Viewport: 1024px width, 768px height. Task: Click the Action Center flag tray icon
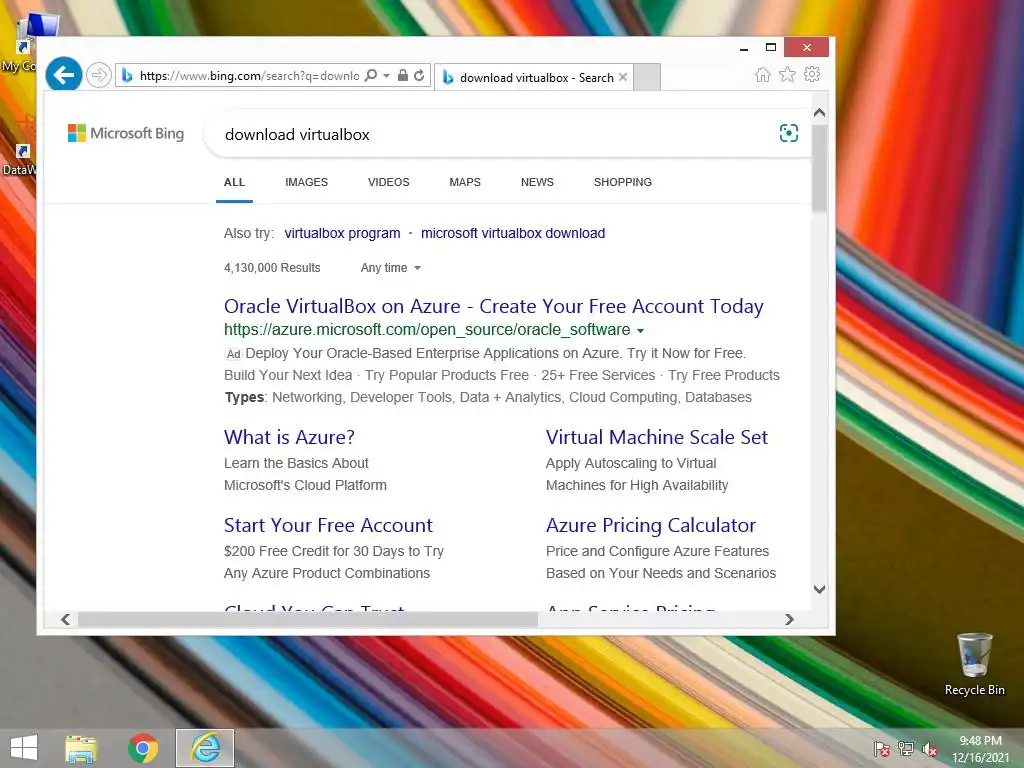coord(882,749)
